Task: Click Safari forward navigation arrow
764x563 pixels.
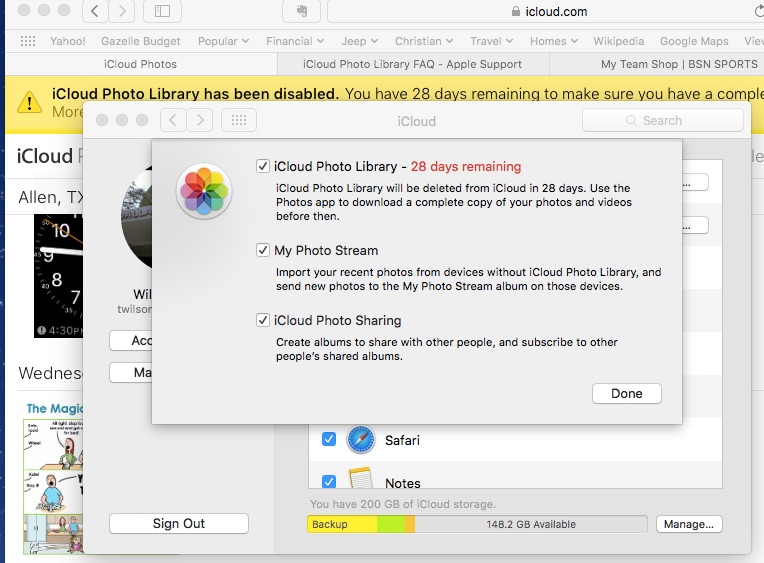Action: point(121,11)
